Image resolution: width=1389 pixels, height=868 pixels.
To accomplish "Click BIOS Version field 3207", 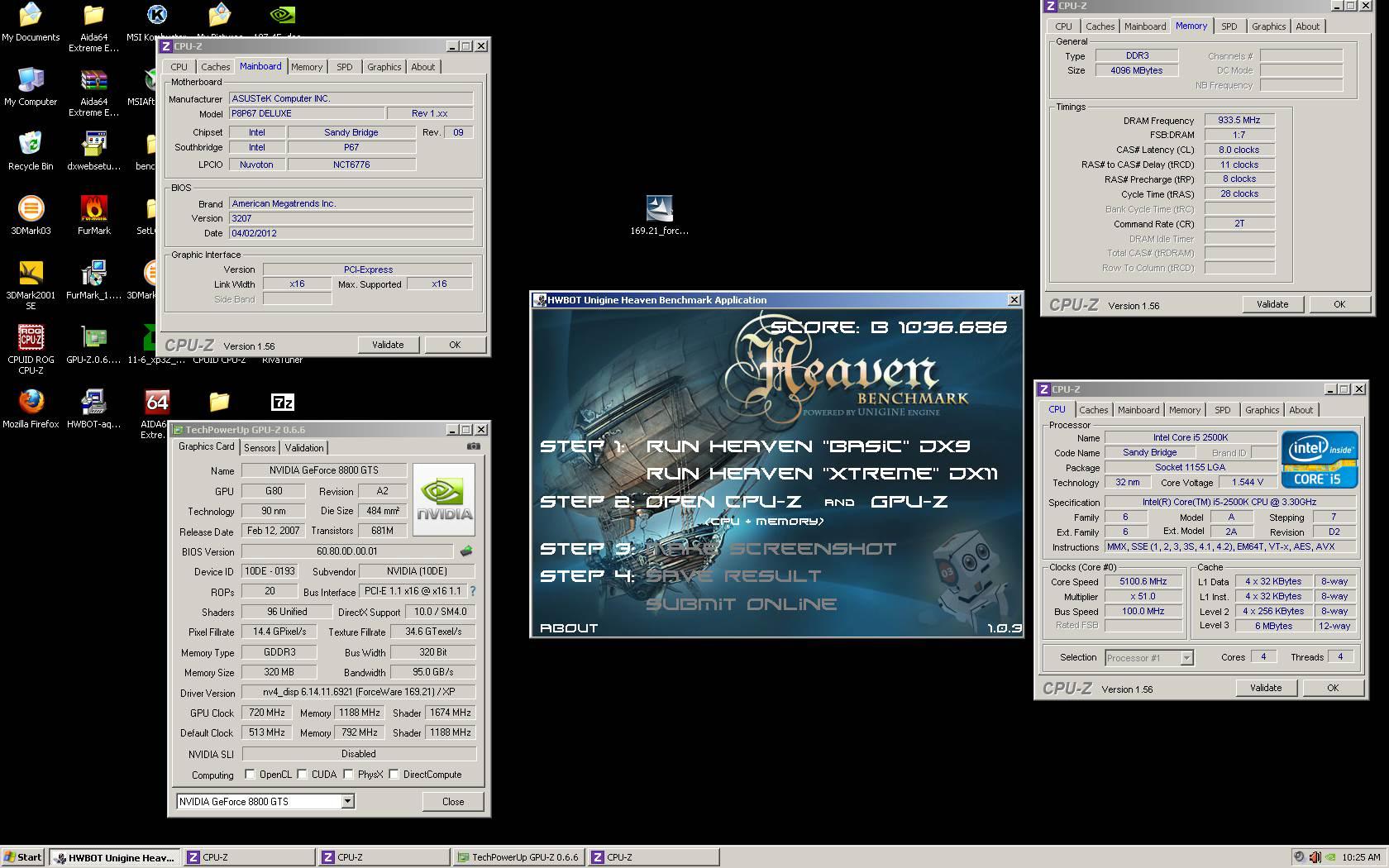I will pos(351,218).
